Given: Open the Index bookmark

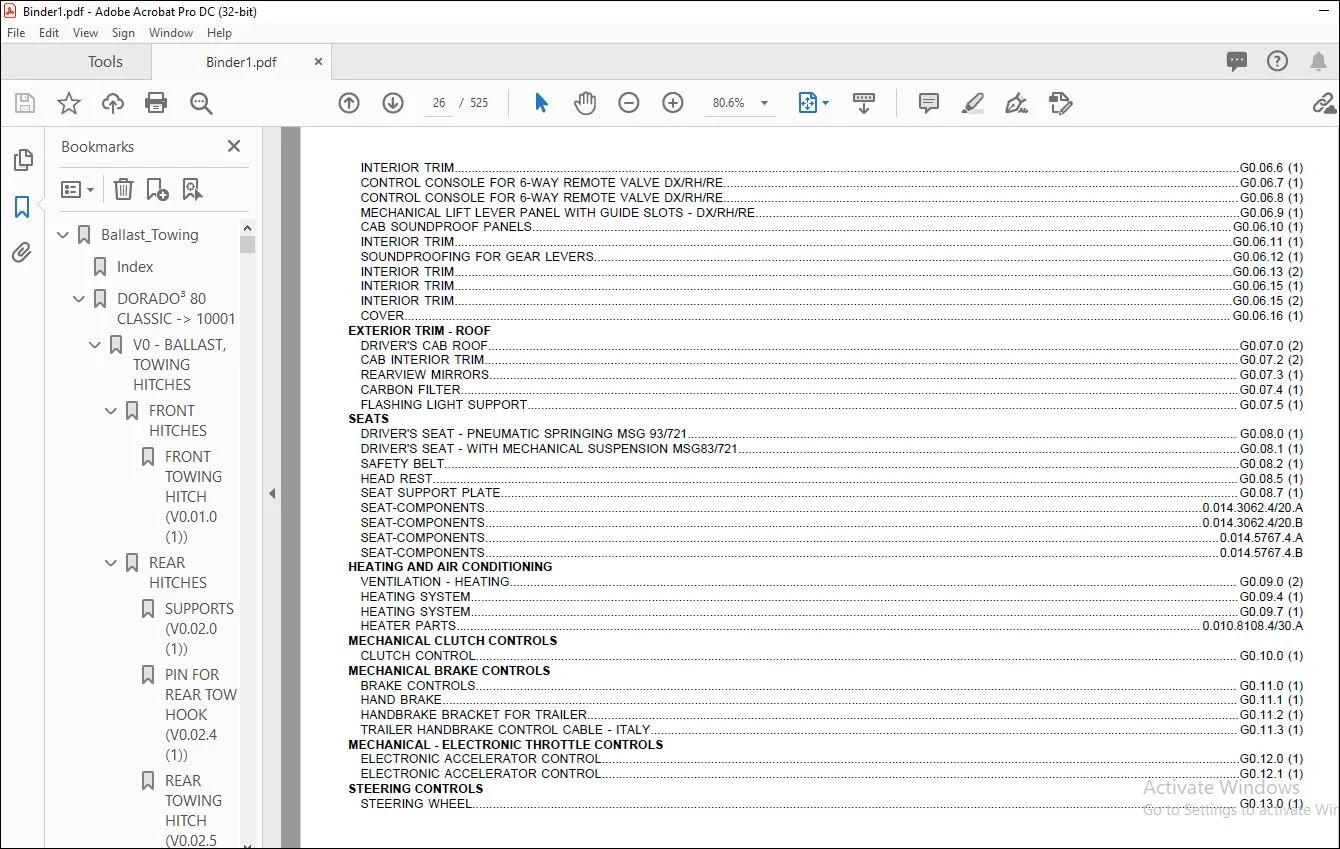Looking at the screenshot, I should 135,267.
